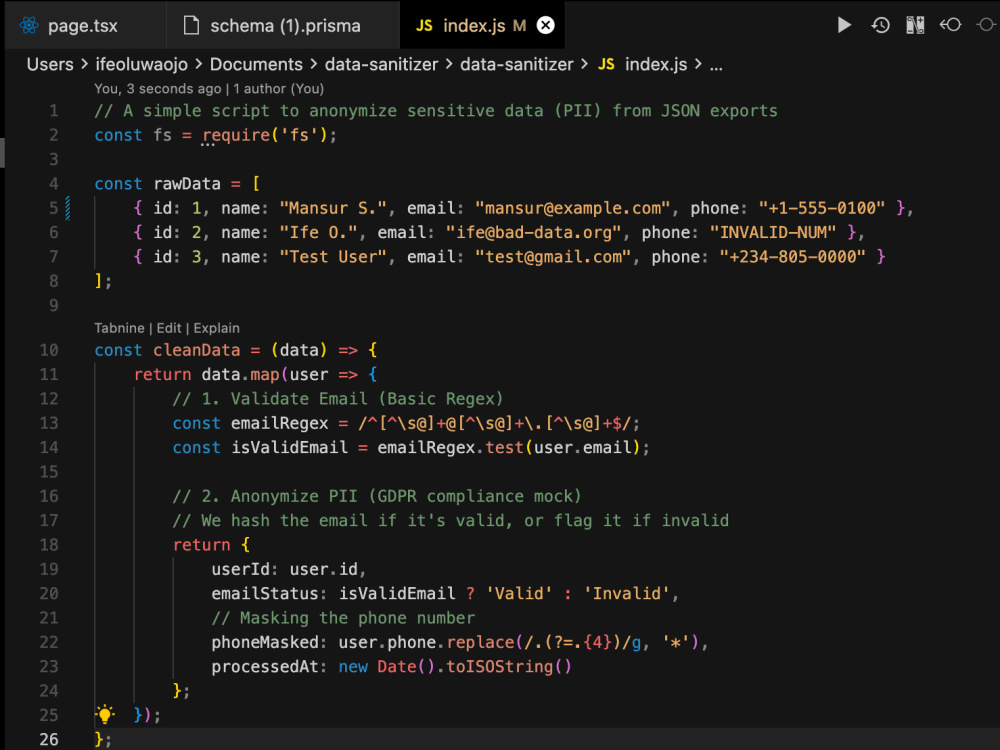
Task: Click the git change marker on line 5
Action: click(68, 208)
